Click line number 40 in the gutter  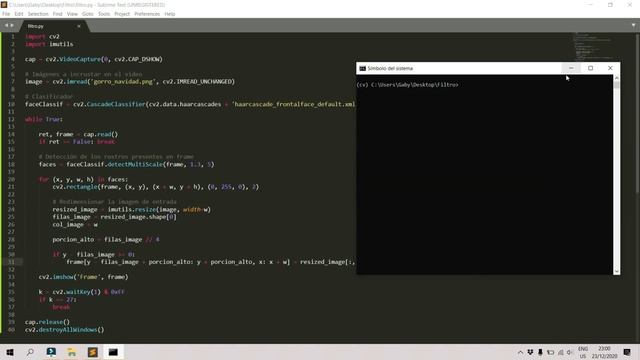11,329
